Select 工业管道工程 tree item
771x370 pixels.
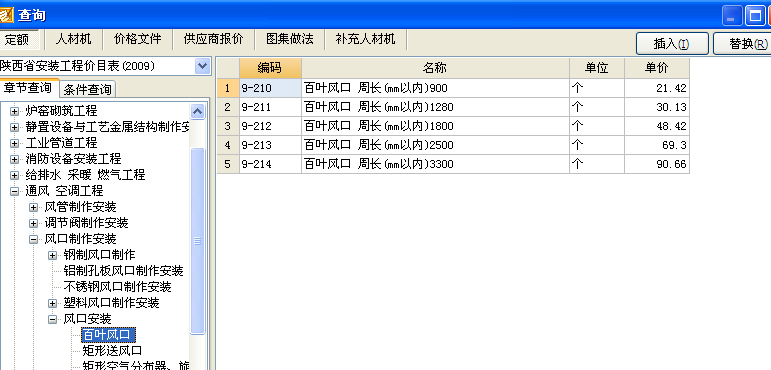61,143
